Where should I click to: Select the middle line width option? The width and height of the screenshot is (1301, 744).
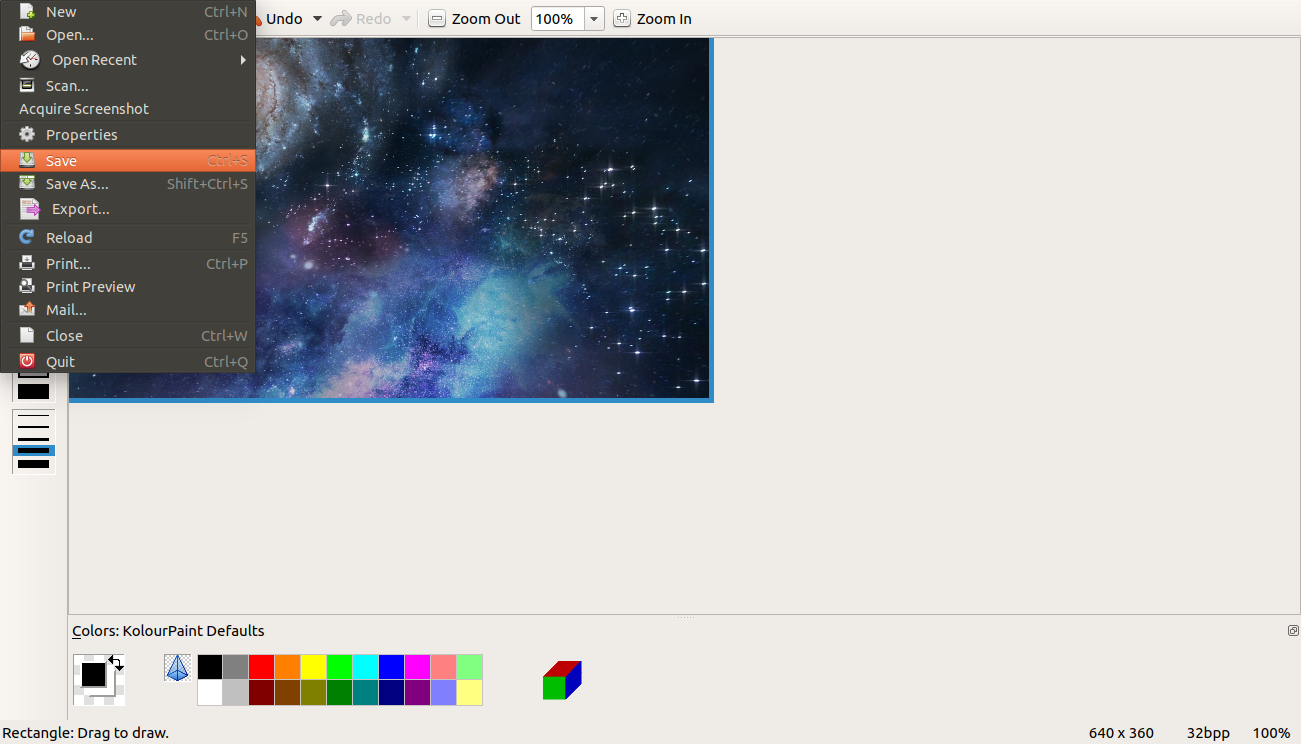33,439
